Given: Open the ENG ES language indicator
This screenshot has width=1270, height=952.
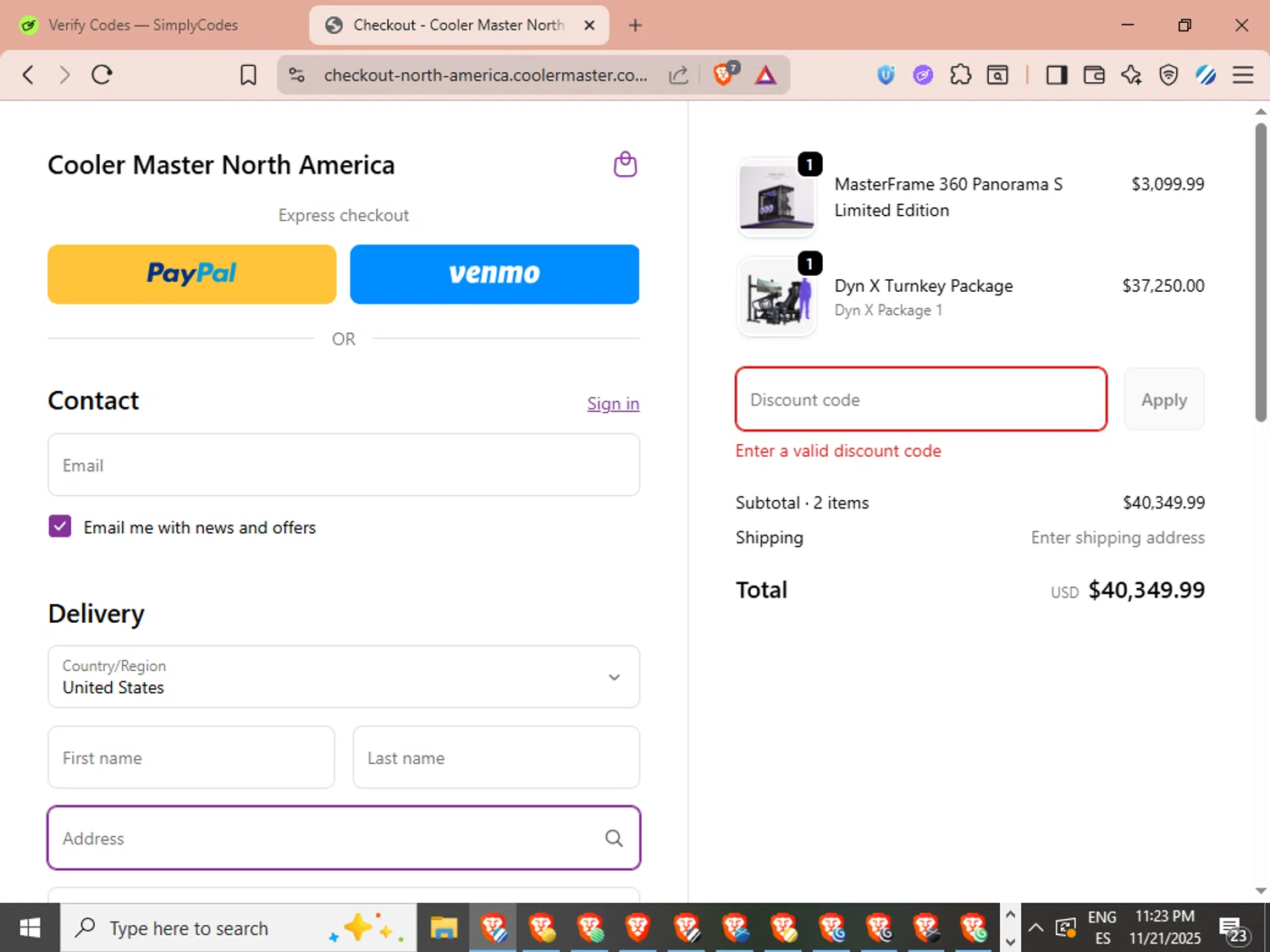Looking at the screenshot, I should pyautogui.click(x=1102, y=928).
